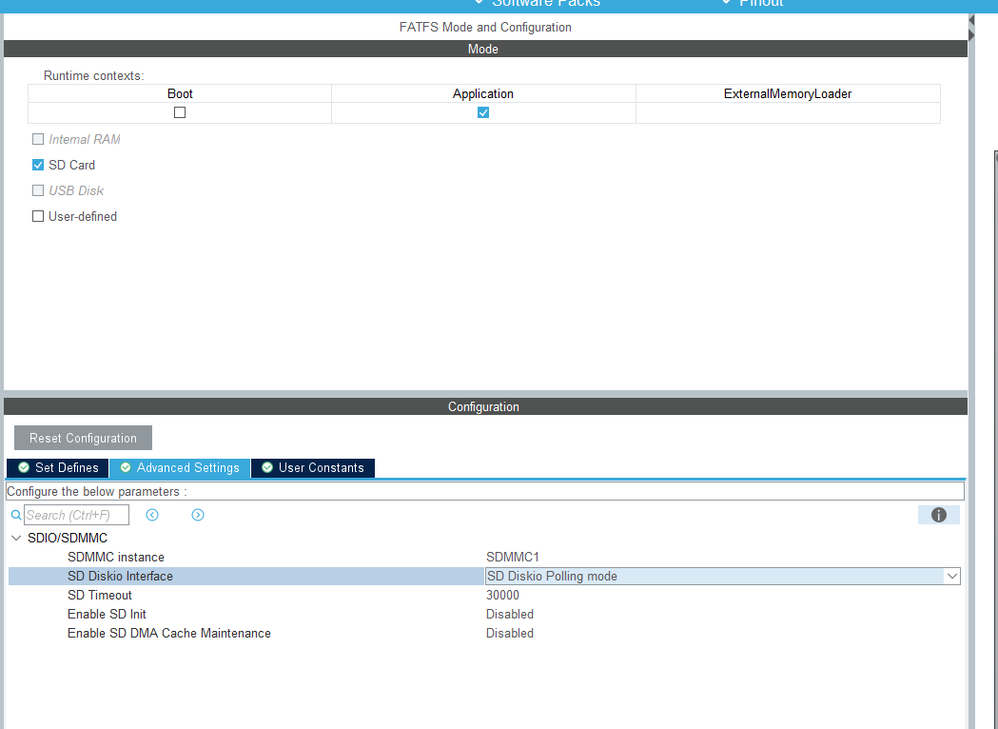The width and height of the screenshot is (998, 729).
Task: Click Disabled value for DMA Cache Maintenance
Action: (510, 633)
